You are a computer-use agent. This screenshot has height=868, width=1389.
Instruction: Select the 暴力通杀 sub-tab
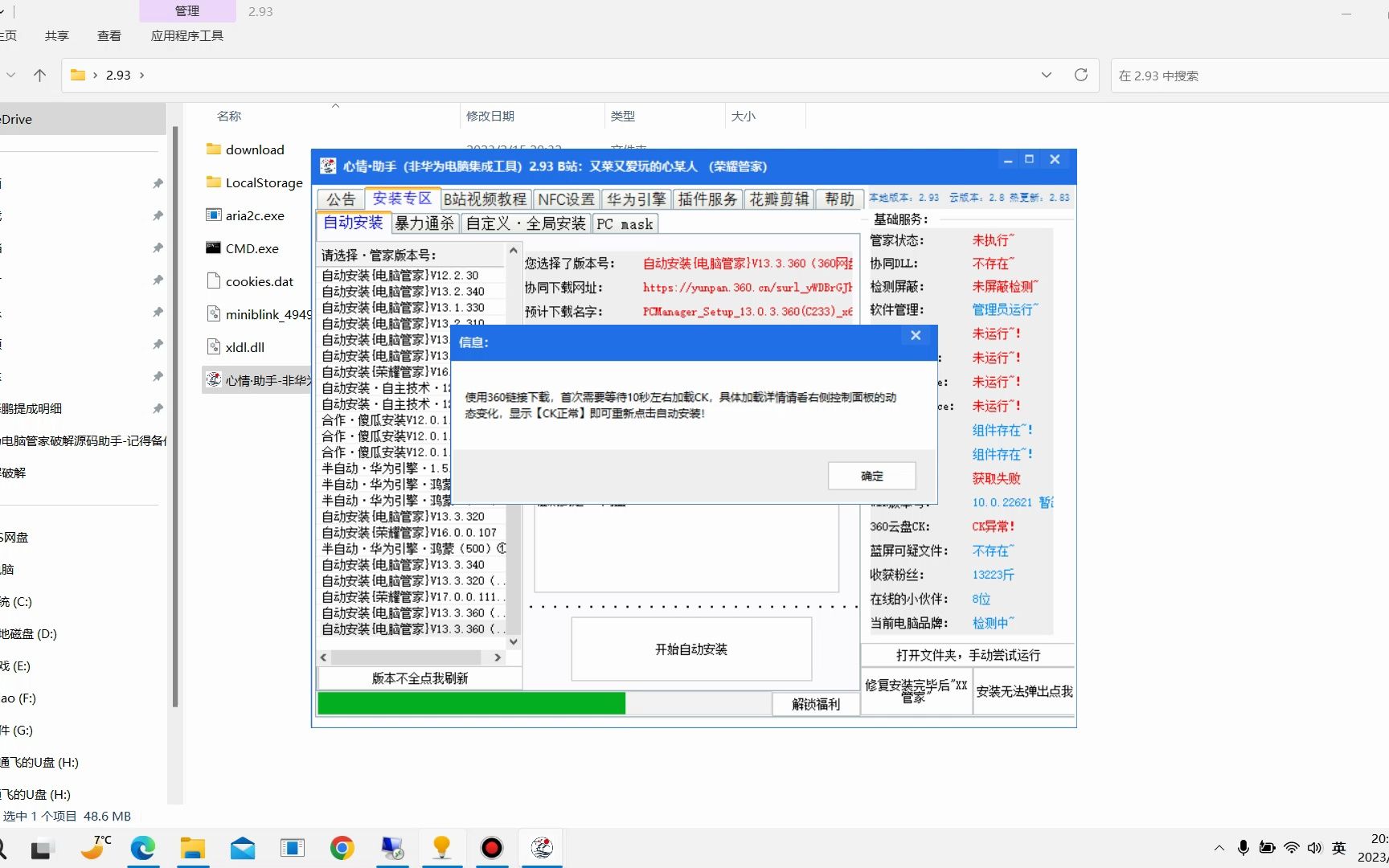(424, 223)
